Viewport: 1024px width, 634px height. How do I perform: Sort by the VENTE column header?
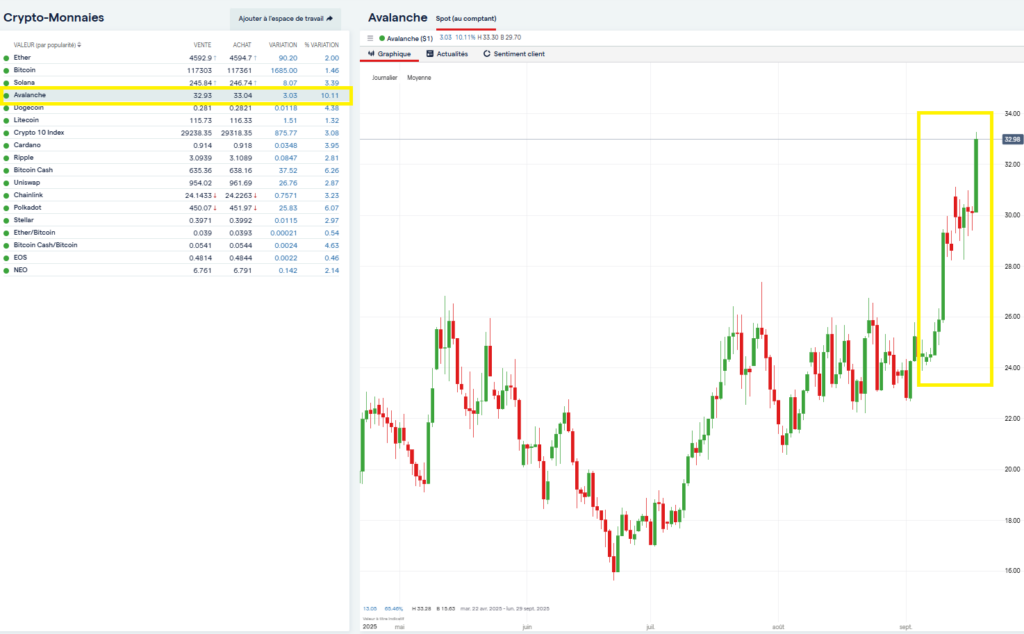click(x=202, y=45)
